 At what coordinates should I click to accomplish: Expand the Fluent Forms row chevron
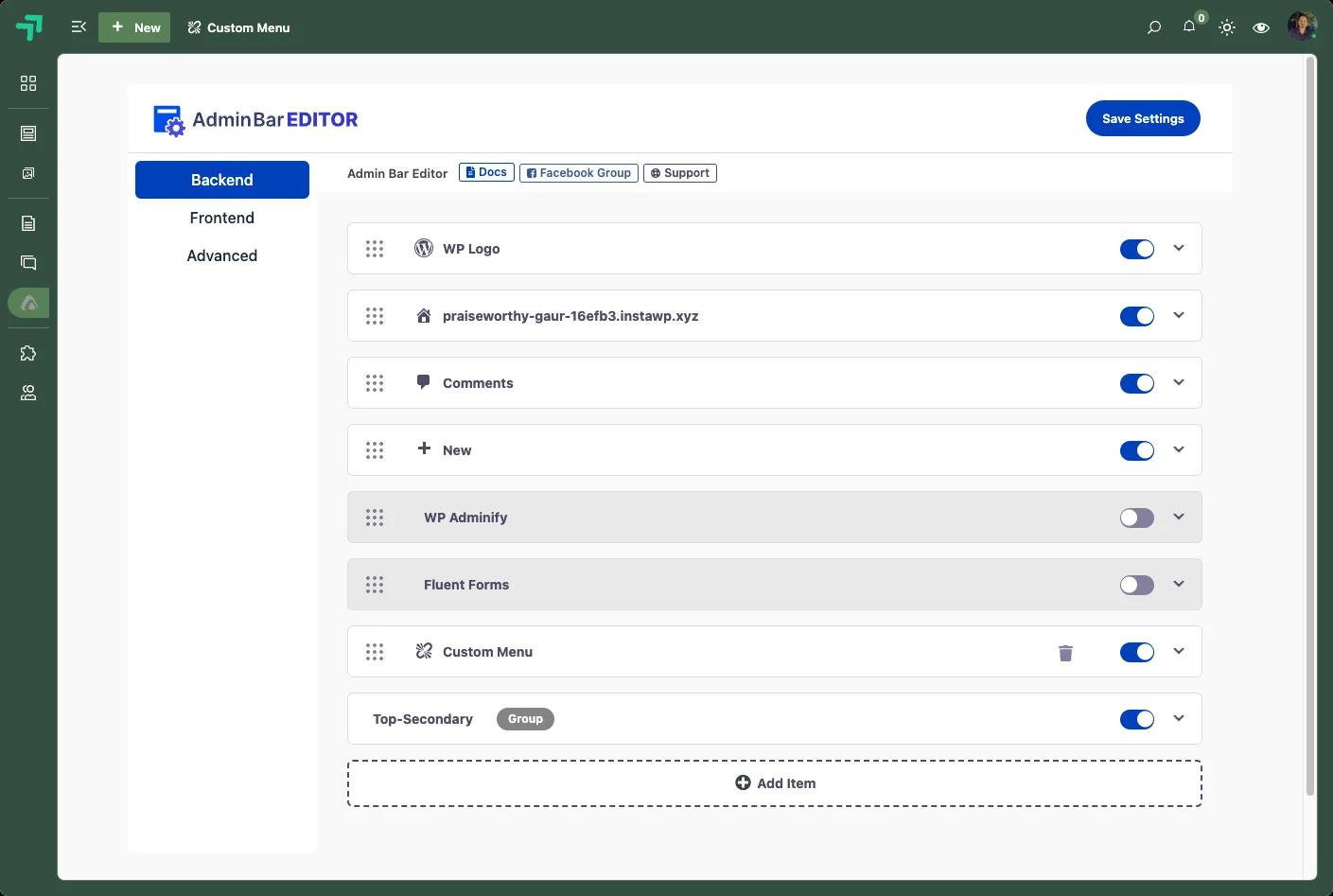pyautogui.click(x=1179, y=584)
